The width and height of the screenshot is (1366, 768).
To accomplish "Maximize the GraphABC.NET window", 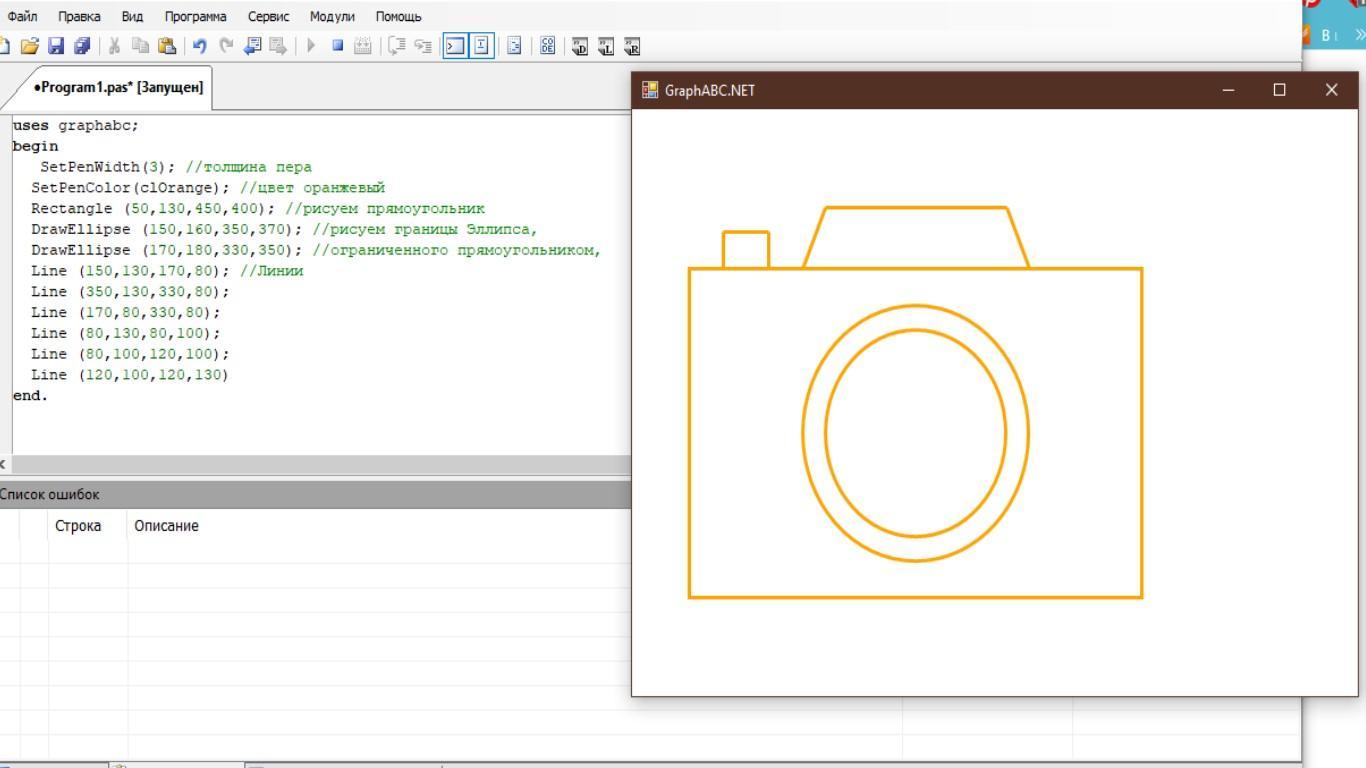I will pyautogui.click(x=1279, y=90).
